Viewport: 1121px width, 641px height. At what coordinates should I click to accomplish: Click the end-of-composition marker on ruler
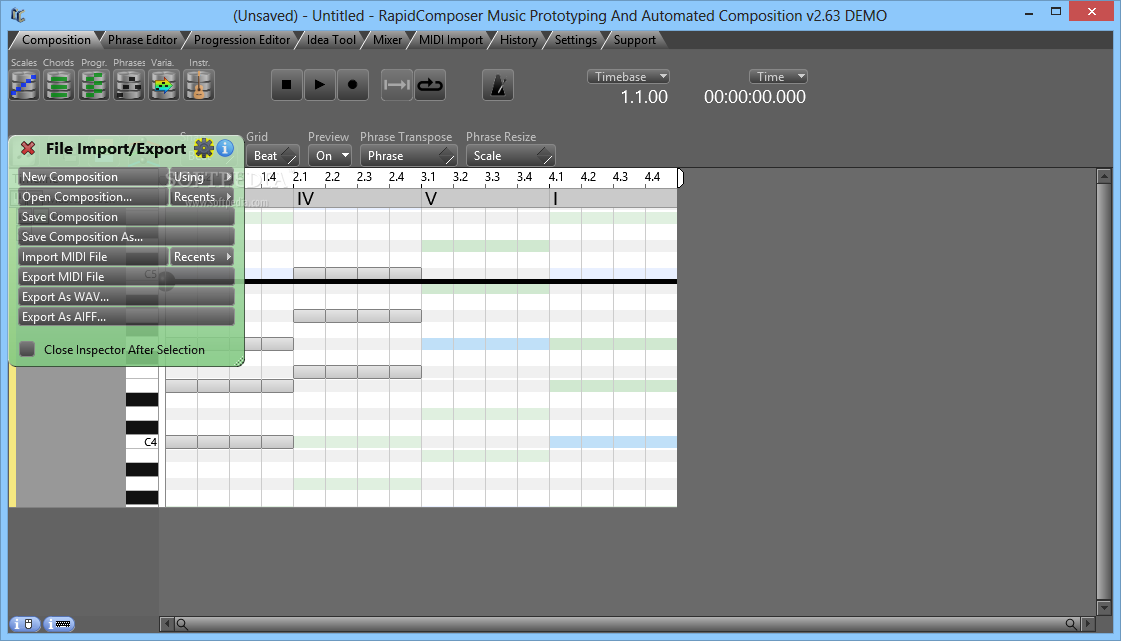pyautogui.click(x=680, y=178)
